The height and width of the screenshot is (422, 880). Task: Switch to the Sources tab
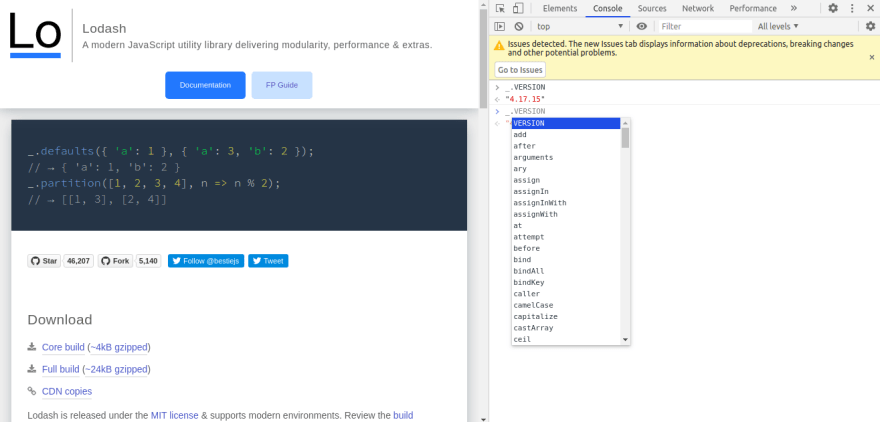(x=652, y=8)
